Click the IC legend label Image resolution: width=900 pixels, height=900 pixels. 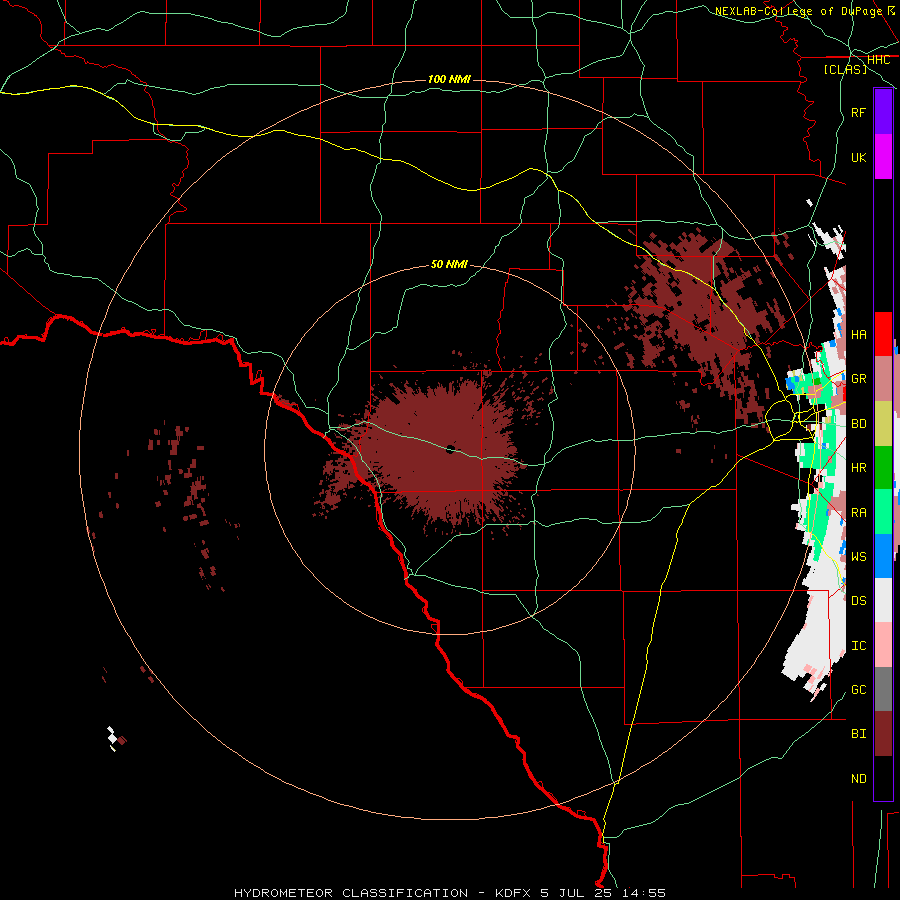pyautogui.click(x=858, y=646)
